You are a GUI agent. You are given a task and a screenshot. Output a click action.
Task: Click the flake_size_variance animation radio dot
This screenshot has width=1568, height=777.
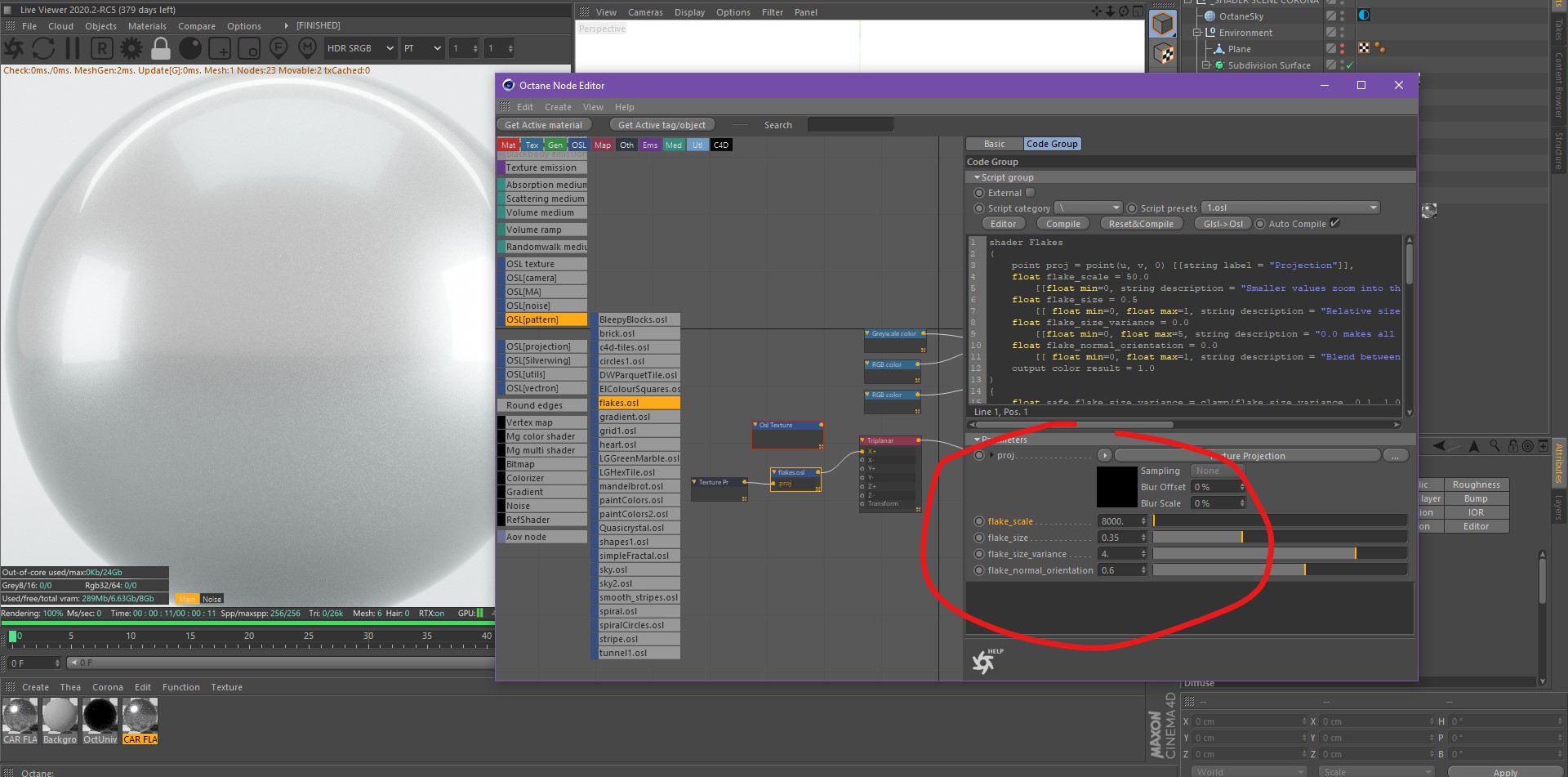[x=979, y=554]
